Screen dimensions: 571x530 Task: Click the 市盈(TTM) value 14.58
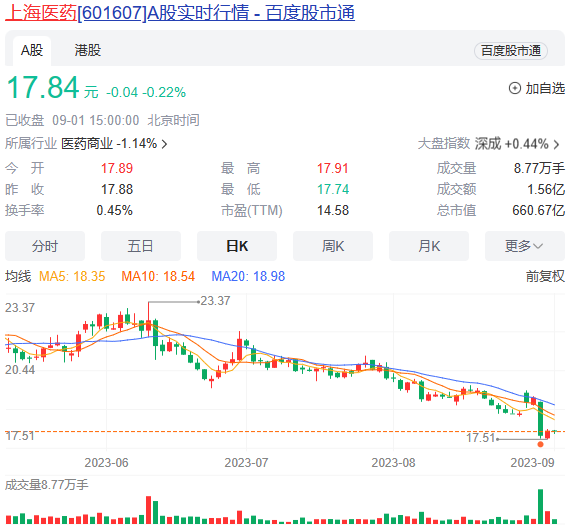click(333, 211)
